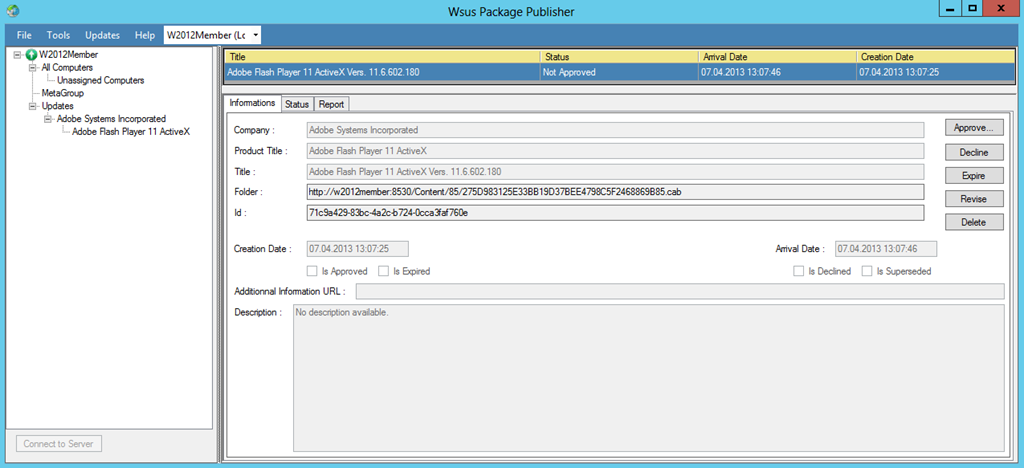This screenshot has height=468, width=1024.
Task: Open the Tools menu
Action: [58, 35]
